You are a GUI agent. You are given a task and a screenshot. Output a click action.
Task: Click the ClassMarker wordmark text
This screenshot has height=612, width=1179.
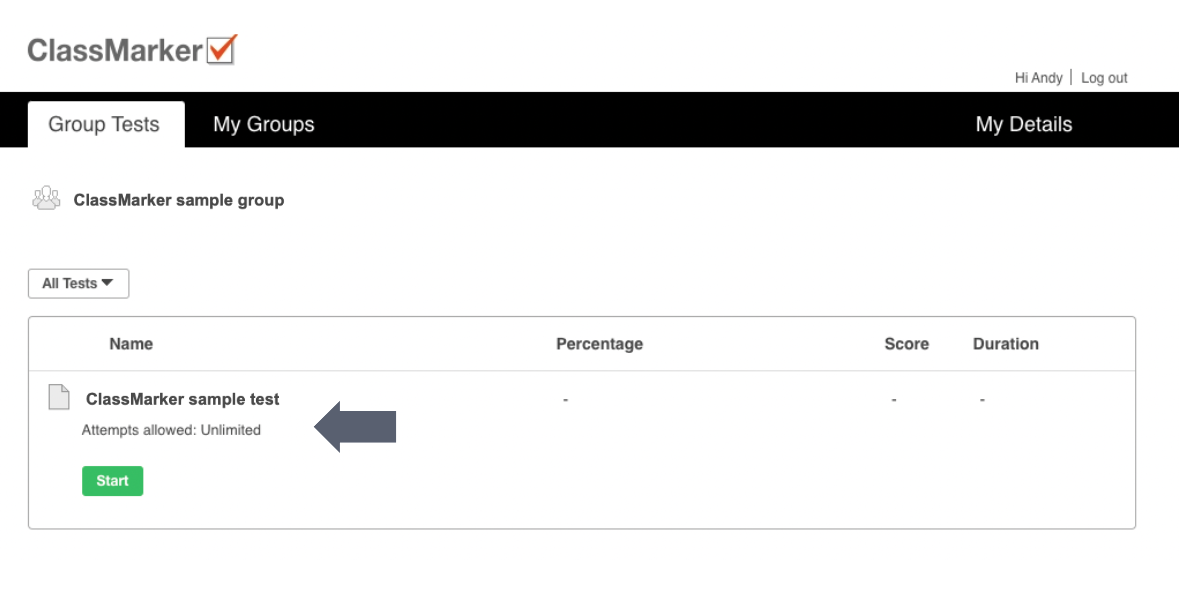coord(115,50)
